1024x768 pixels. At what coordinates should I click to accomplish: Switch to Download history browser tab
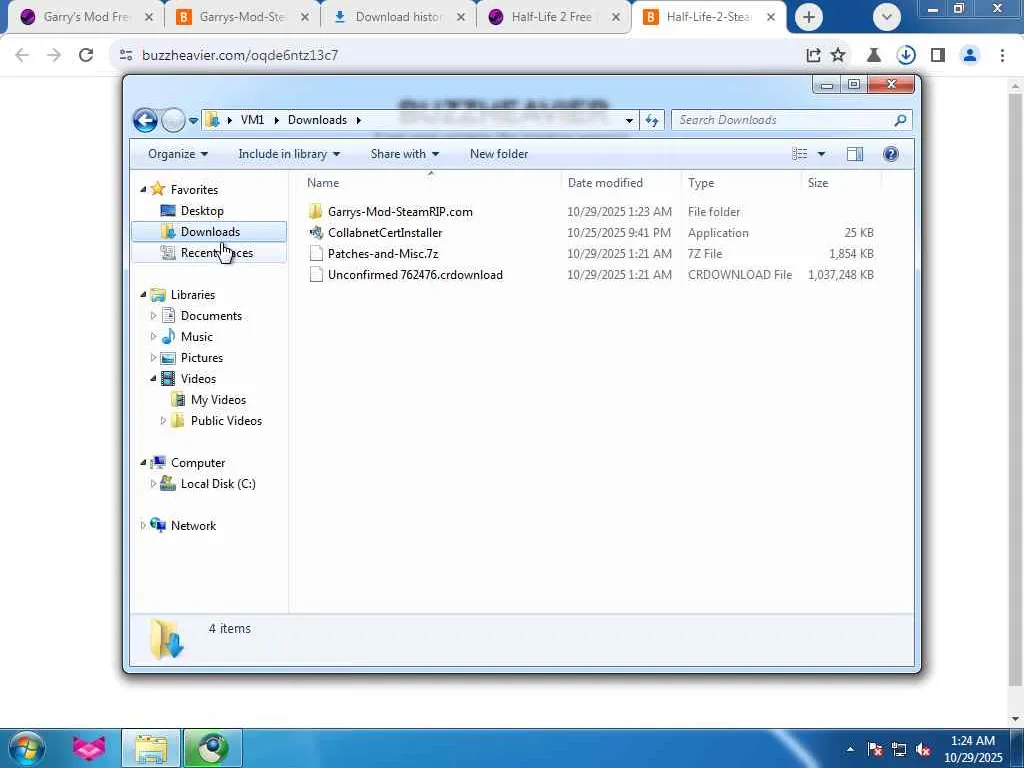(x=398, y=17)
